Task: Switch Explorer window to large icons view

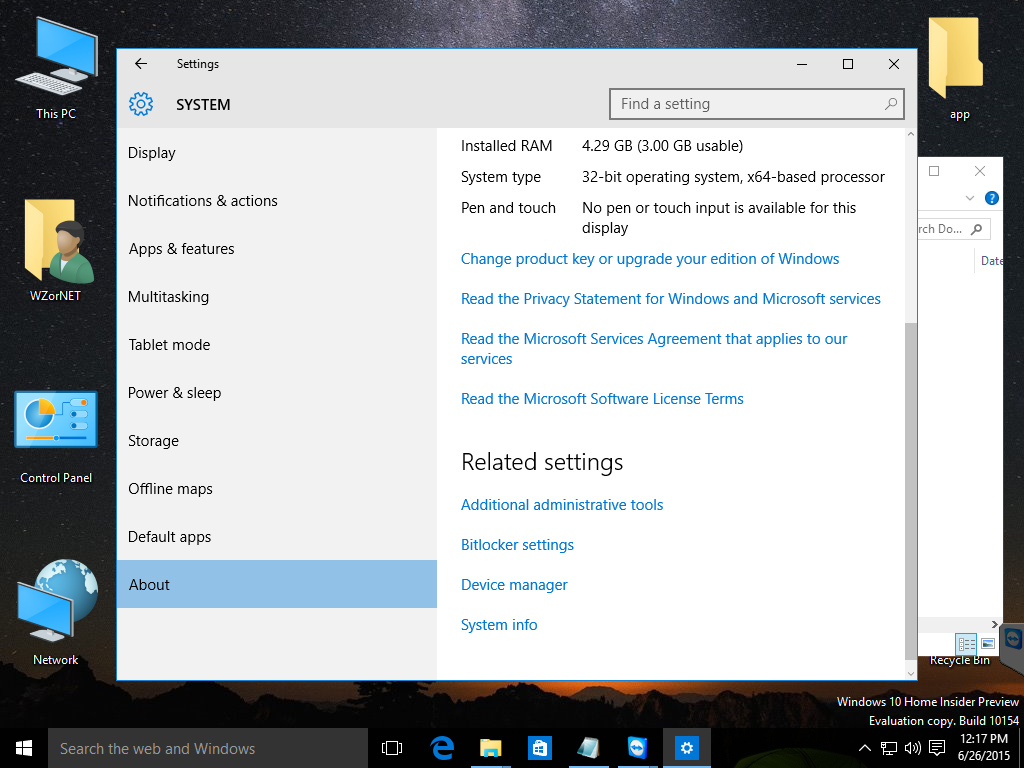Action: coord(987,644)
